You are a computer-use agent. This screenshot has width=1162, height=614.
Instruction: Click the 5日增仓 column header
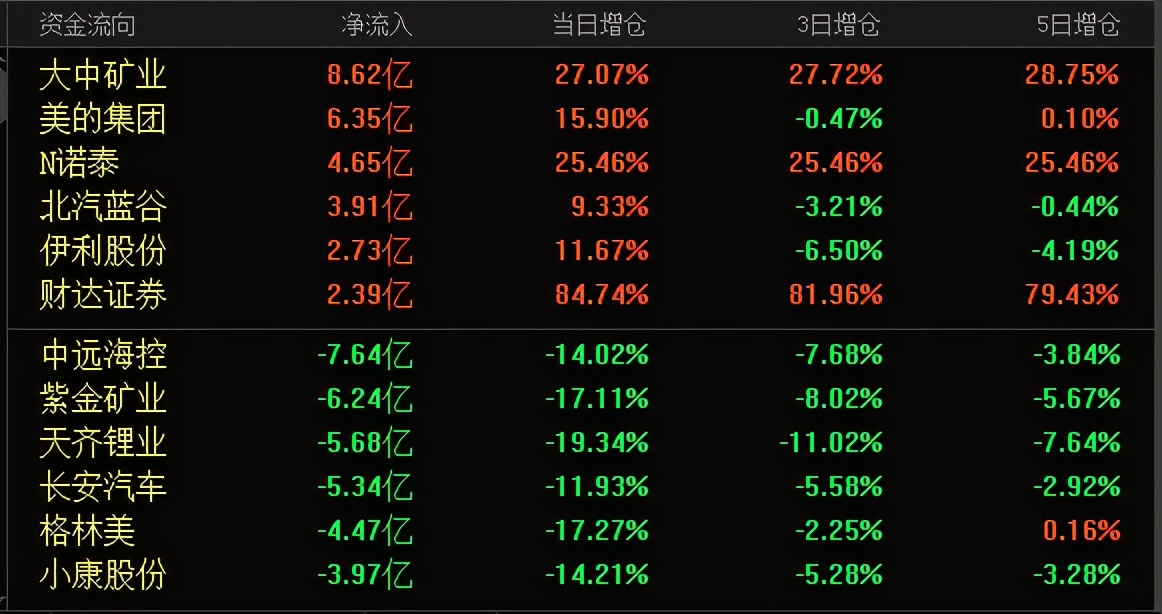coord(1078,26)
